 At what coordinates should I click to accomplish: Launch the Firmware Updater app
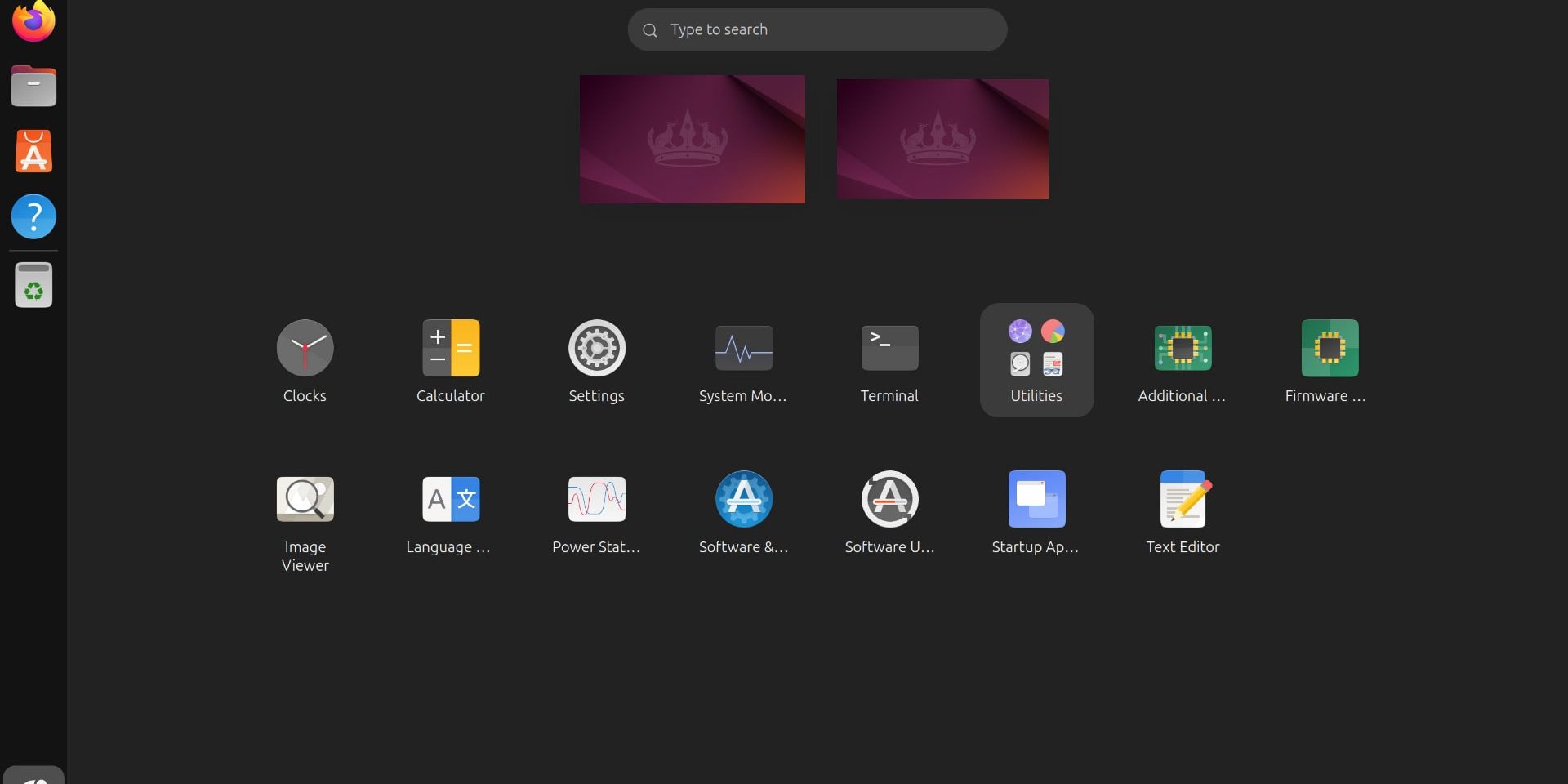[1329, 349]
